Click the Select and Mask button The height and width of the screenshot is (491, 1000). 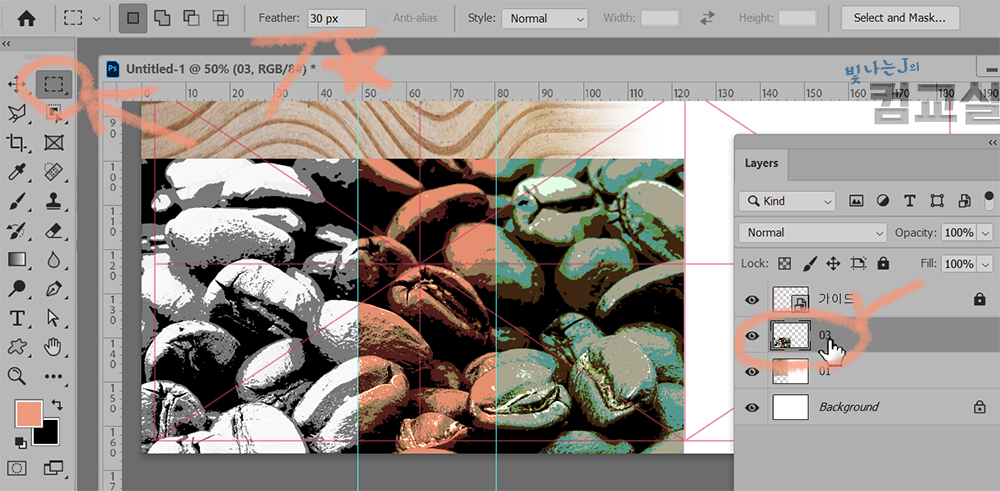click(899, 18)
